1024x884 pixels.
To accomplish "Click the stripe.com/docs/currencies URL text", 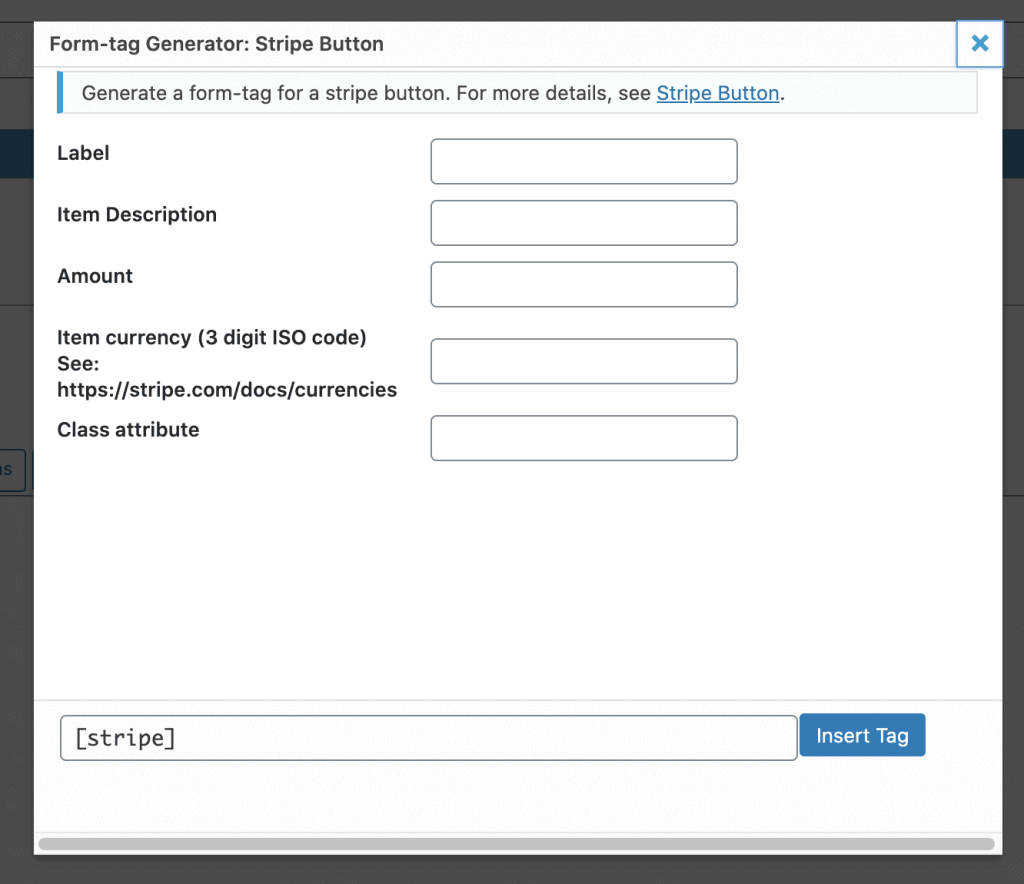I will [227, 390].
